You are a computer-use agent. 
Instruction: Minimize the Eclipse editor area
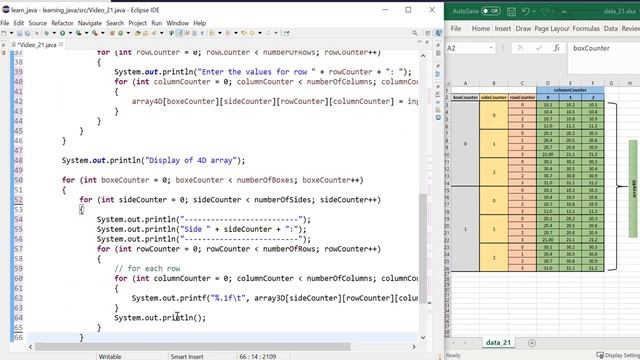pos(419,42)
